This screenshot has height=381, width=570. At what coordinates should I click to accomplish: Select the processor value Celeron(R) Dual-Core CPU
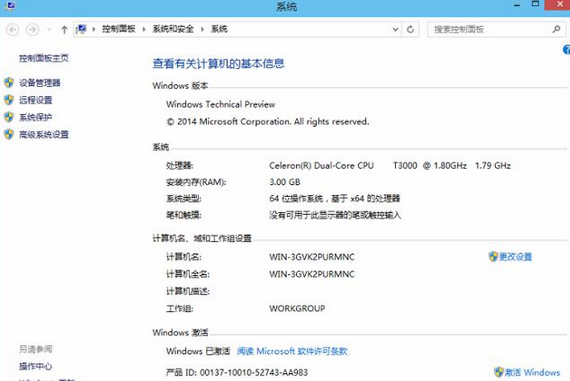pos(321,166)
